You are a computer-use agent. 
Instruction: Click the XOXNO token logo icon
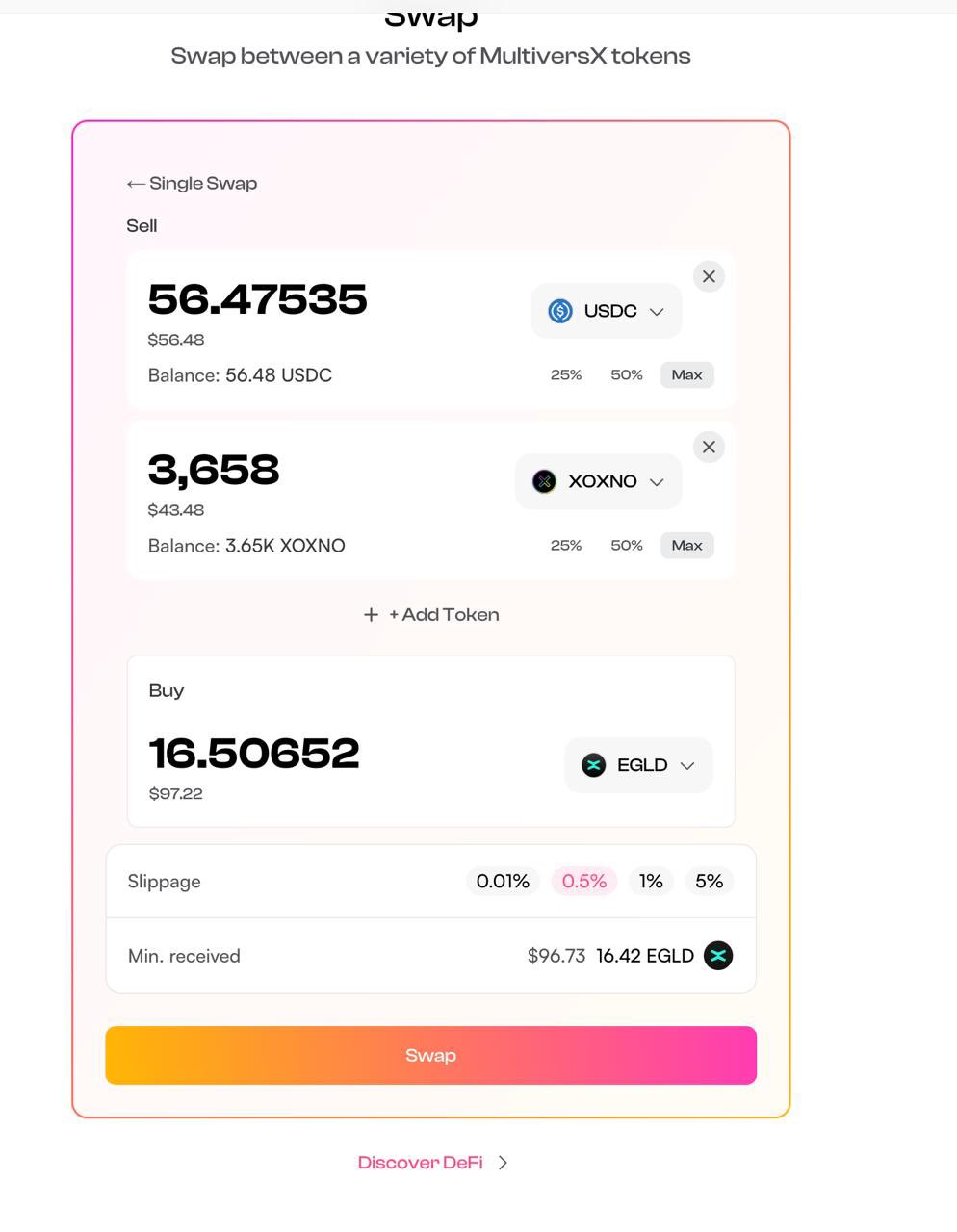544,481
